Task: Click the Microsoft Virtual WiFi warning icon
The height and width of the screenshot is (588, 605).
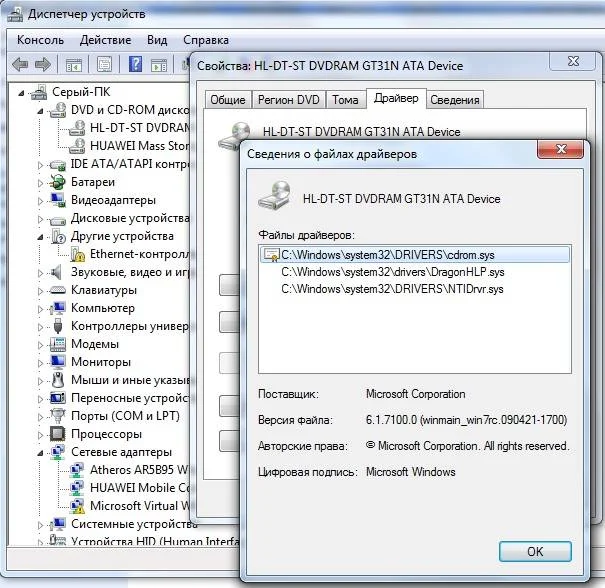Action: point(77,506)
